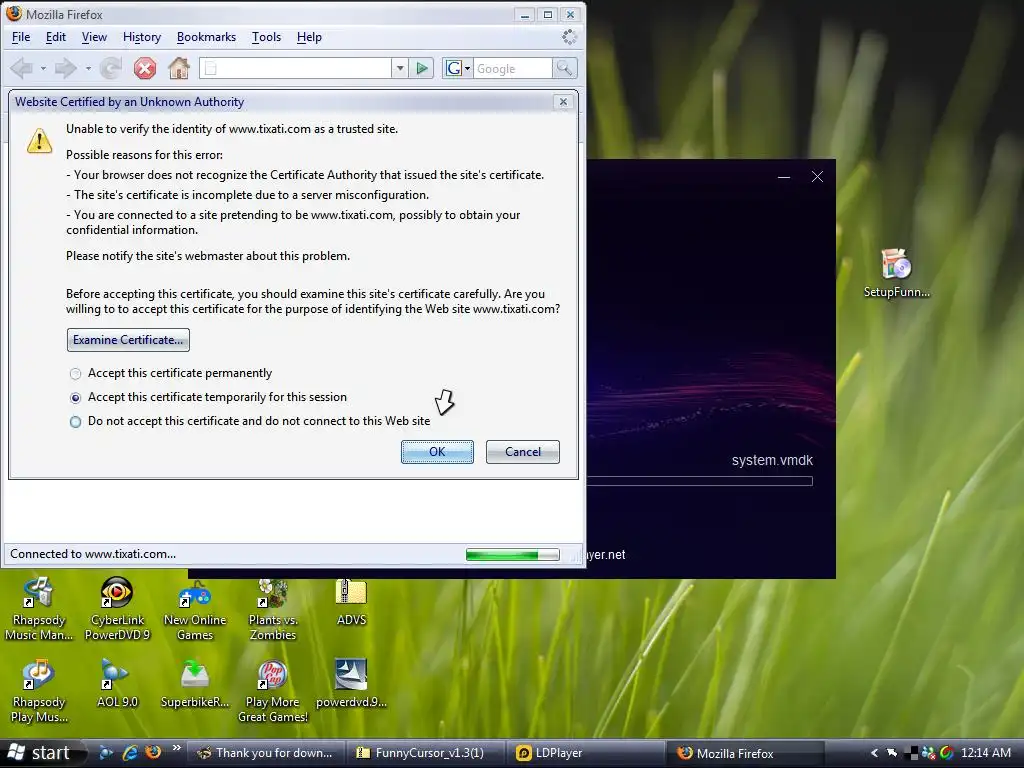The width and height of the screenshot is (1024, 768).
Task: Select the Play More Great Games desktop icon
Action: pyautogui.click(x=273, y=690)
